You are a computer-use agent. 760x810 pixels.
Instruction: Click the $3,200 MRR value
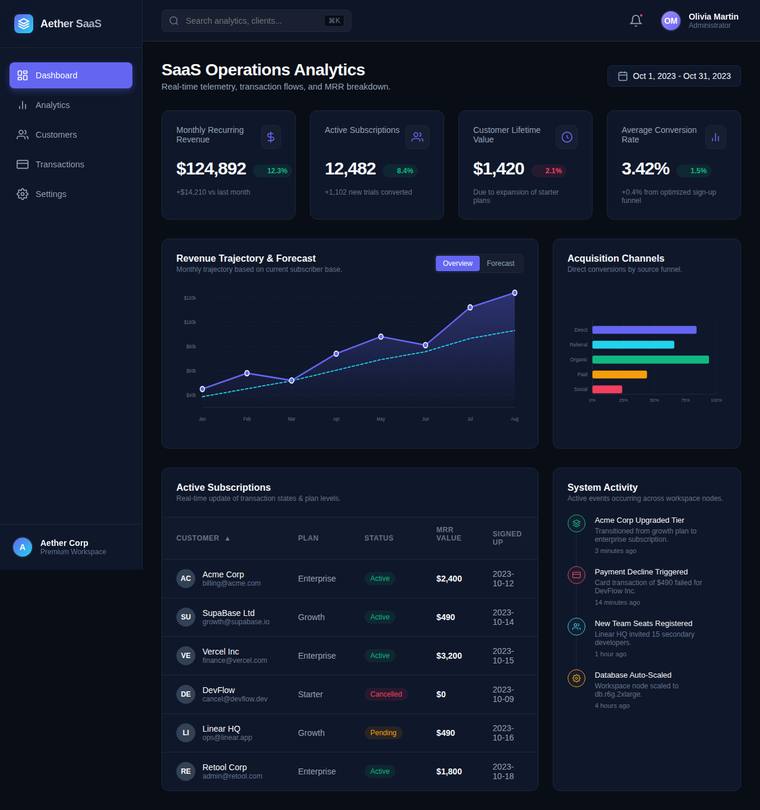point(449,656)
